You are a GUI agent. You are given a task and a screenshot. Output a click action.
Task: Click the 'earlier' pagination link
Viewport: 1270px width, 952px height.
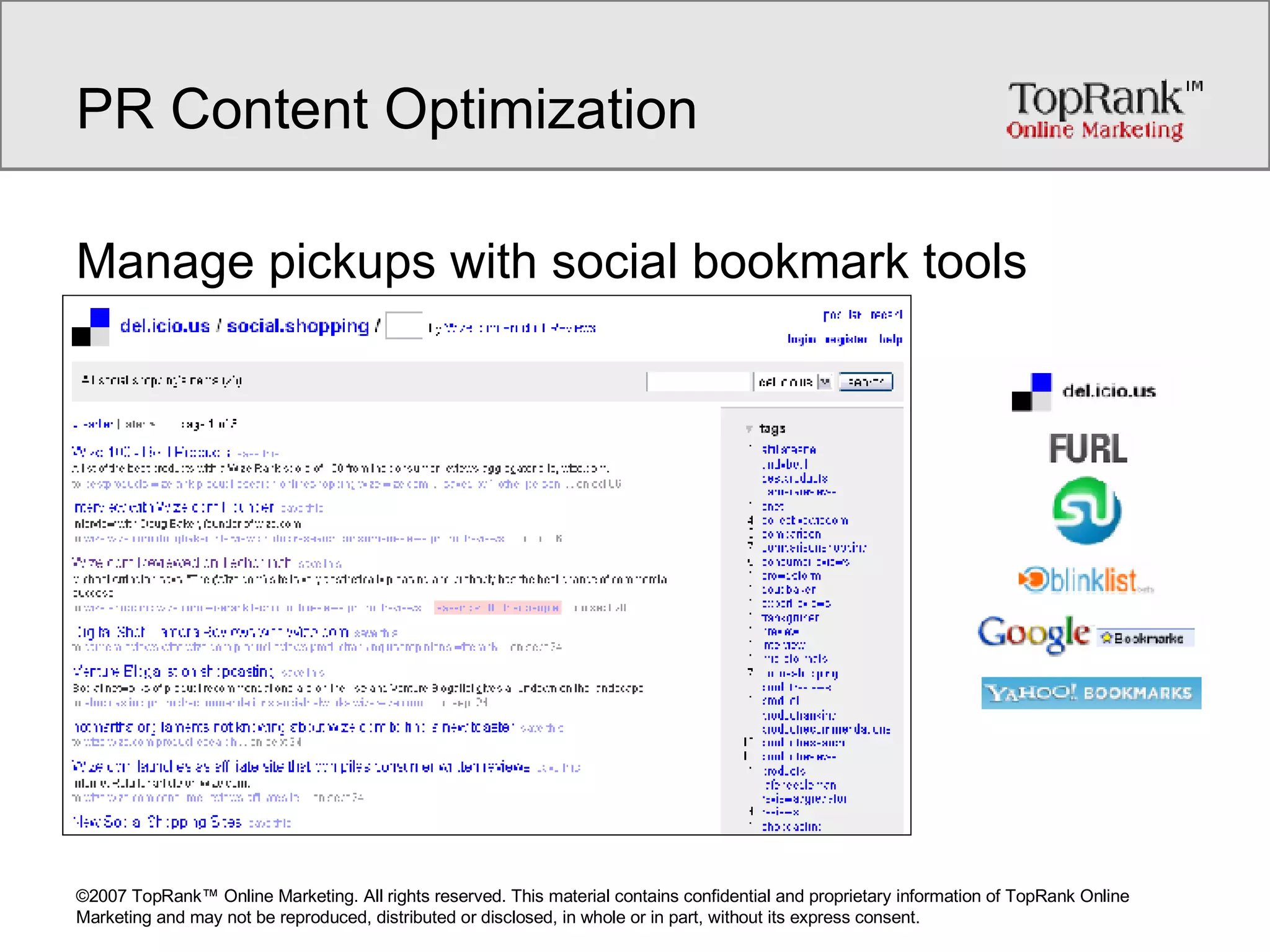tap(93, 424)
